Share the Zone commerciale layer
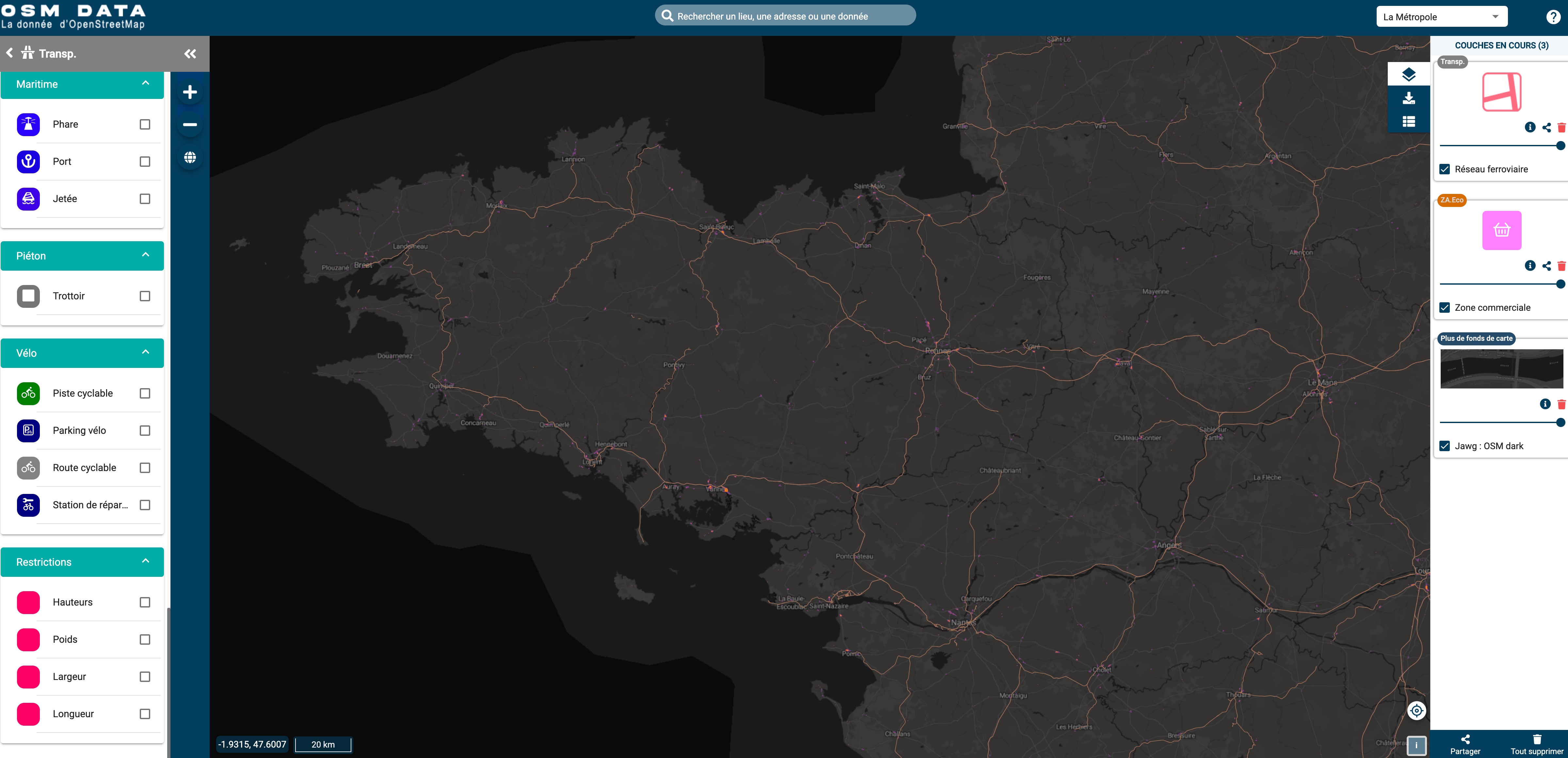 [x=1546, y=266]
